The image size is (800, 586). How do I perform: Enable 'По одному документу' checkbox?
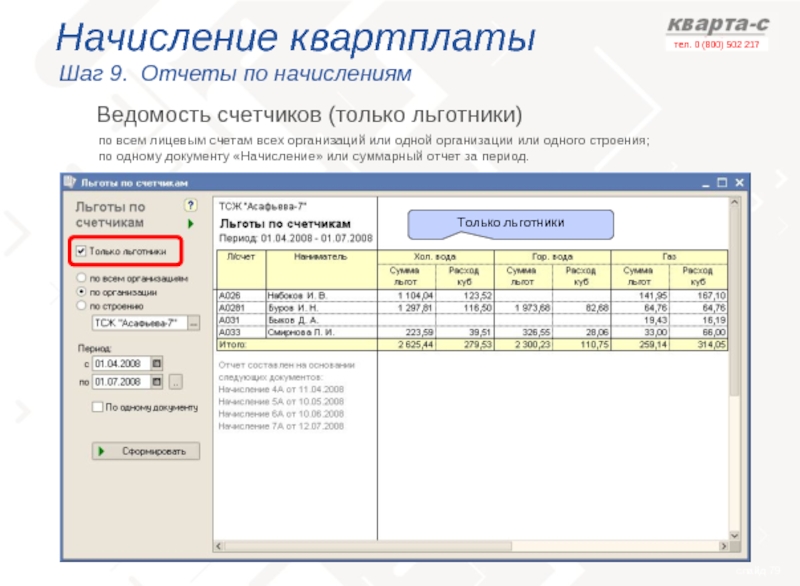[x=97, y=407]
